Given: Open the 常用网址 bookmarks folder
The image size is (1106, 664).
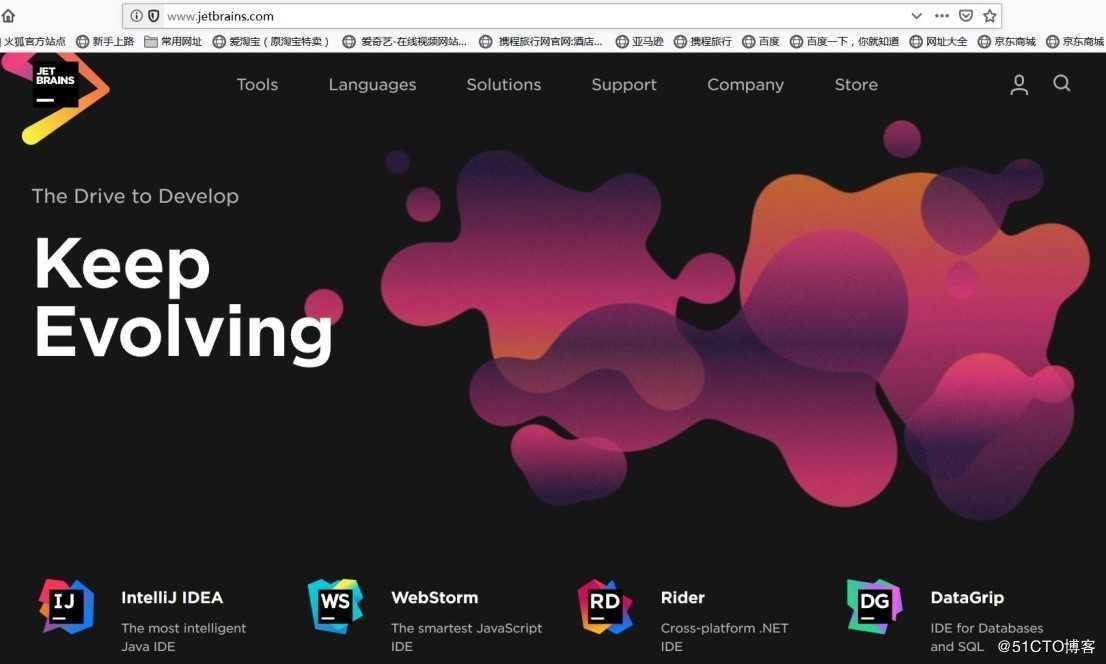Looking at the screenshot, I should tap(174, 42).
